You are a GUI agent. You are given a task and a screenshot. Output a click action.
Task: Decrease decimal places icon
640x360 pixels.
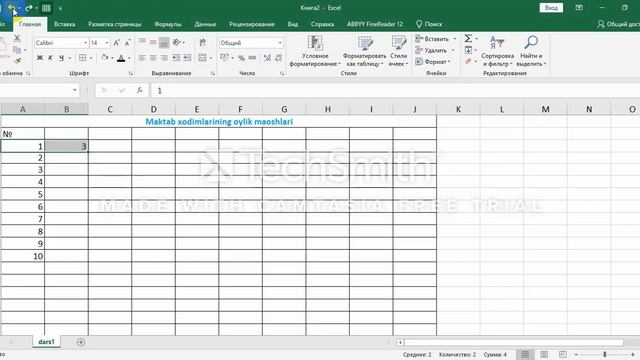[x=278, y=58]
